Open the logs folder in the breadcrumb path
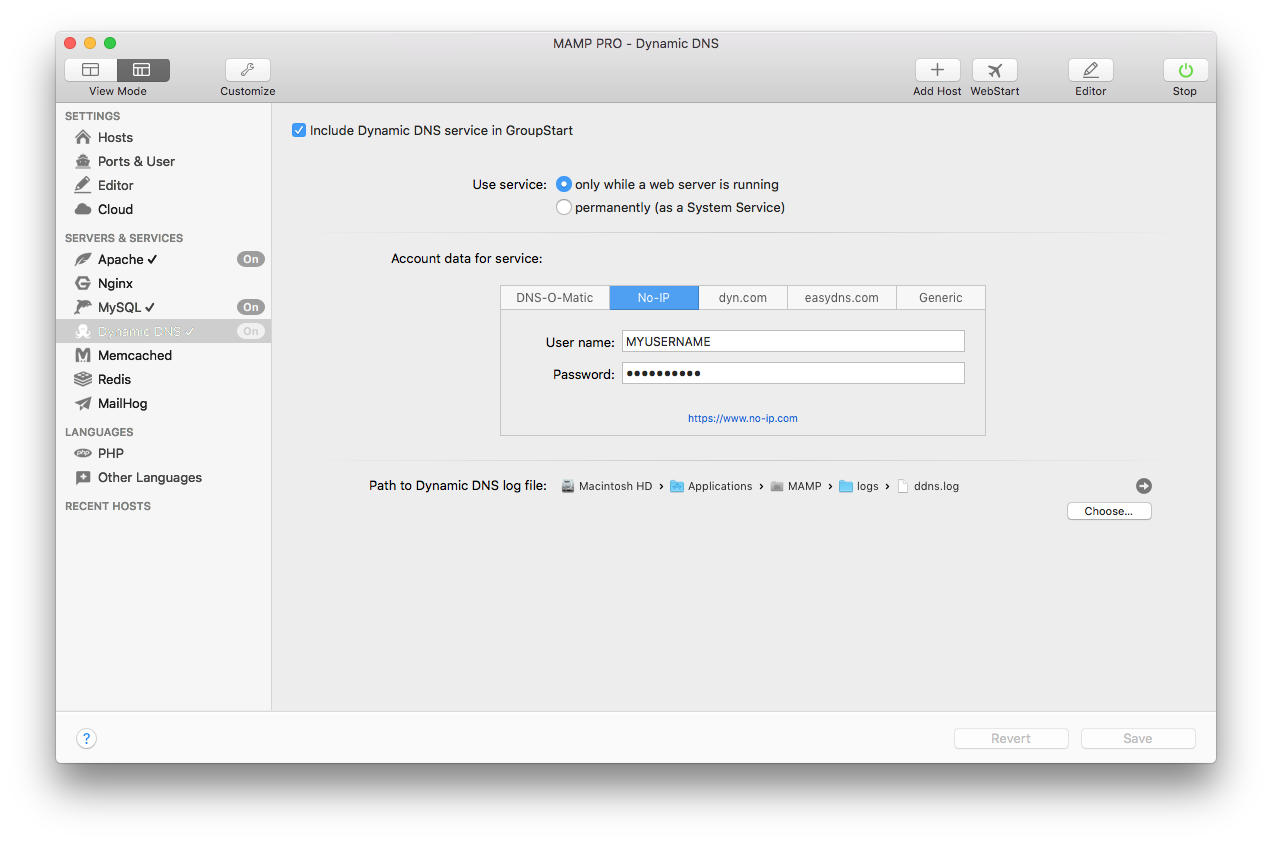This screenshot has width=1272, height=843. 866,486
